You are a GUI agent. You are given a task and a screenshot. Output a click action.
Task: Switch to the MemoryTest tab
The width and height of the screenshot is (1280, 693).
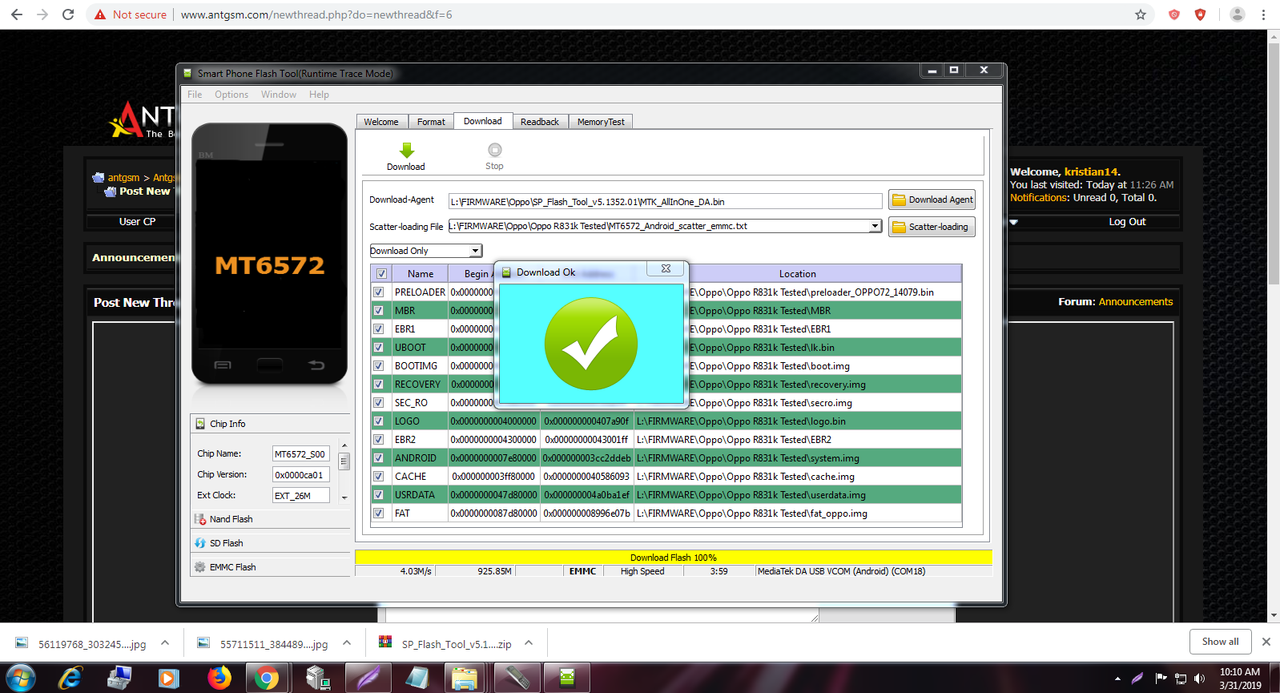pyautogui.click(x=601, y=122)
